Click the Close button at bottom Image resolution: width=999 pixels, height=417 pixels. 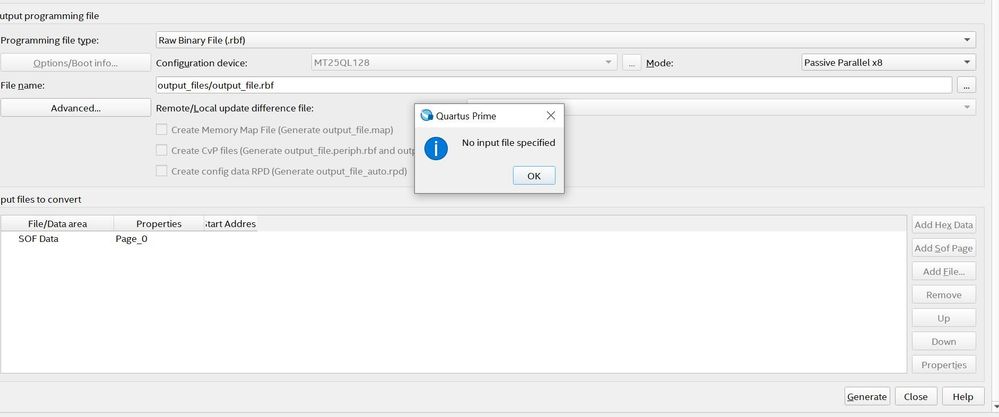pyautogui.click(x=916, y=397)
